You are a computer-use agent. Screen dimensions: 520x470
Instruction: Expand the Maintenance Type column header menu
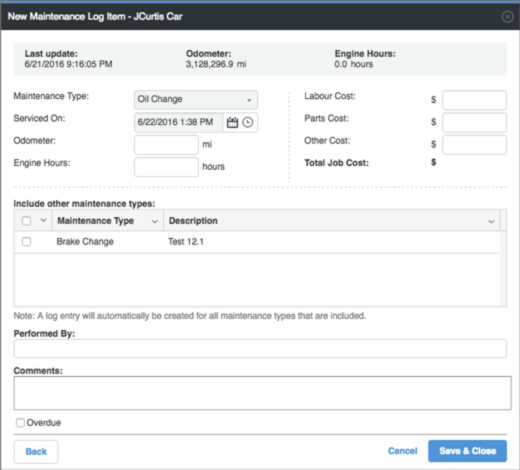point(155,221)
